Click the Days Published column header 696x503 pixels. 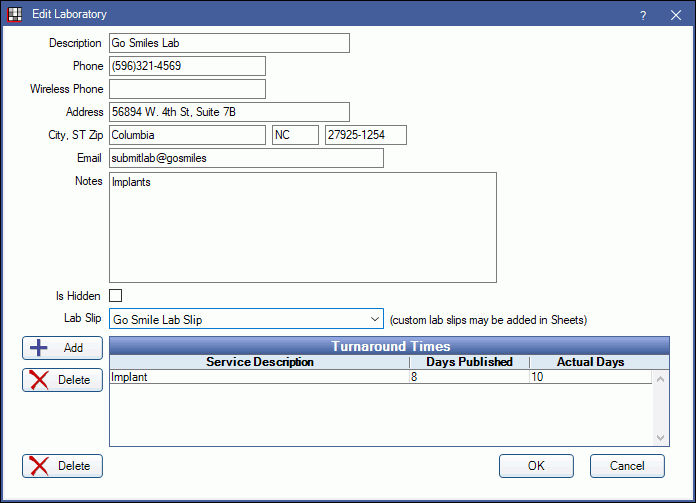tap(468, 362)
